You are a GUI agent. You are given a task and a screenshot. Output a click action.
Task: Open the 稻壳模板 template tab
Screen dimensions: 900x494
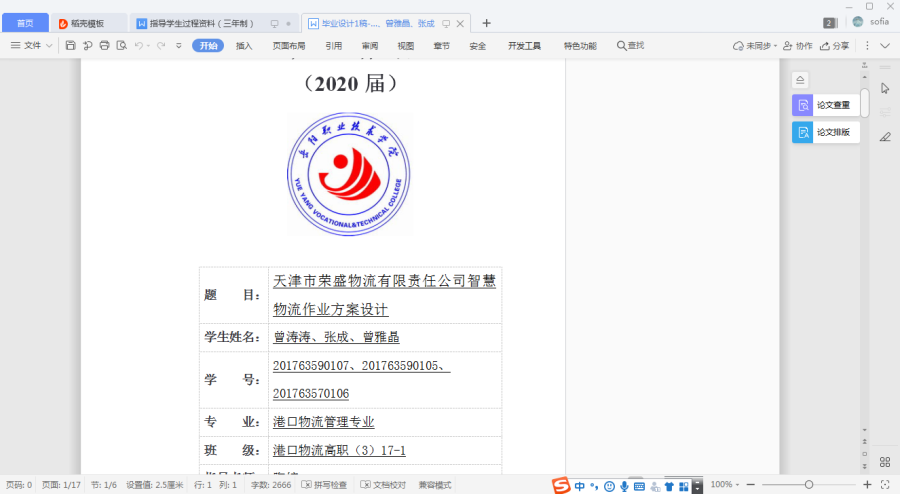(88, 24)
